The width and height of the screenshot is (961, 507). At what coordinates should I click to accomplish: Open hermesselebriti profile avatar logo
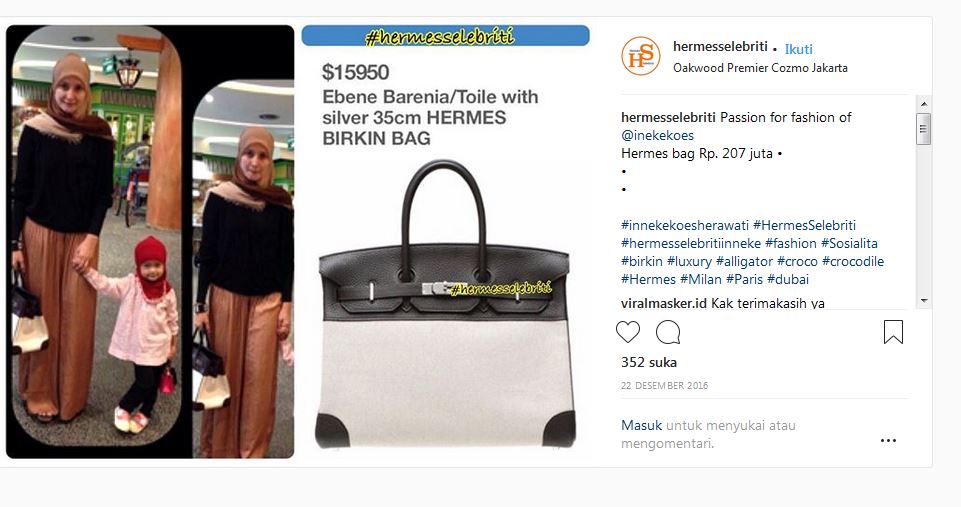[x=640, y=56]
